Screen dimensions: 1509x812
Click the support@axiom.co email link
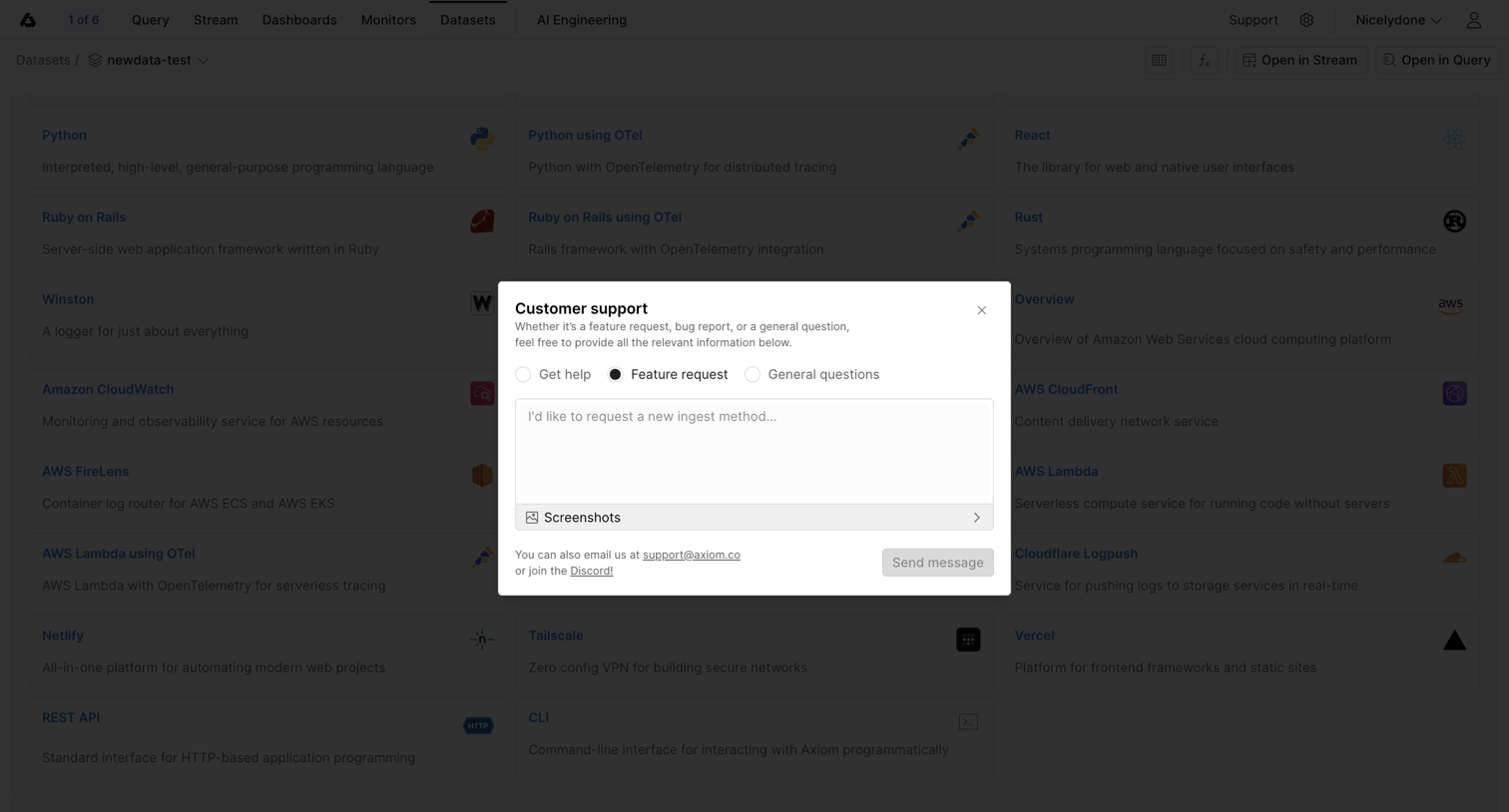click(x=692, y=555)
